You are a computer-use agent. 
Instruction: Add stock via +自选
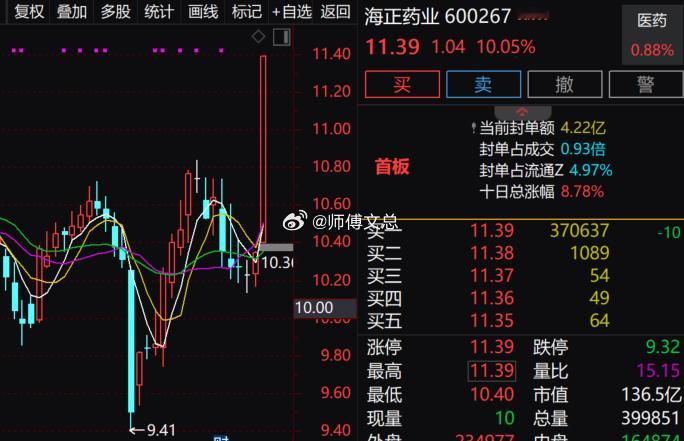(x=291, y=12)
